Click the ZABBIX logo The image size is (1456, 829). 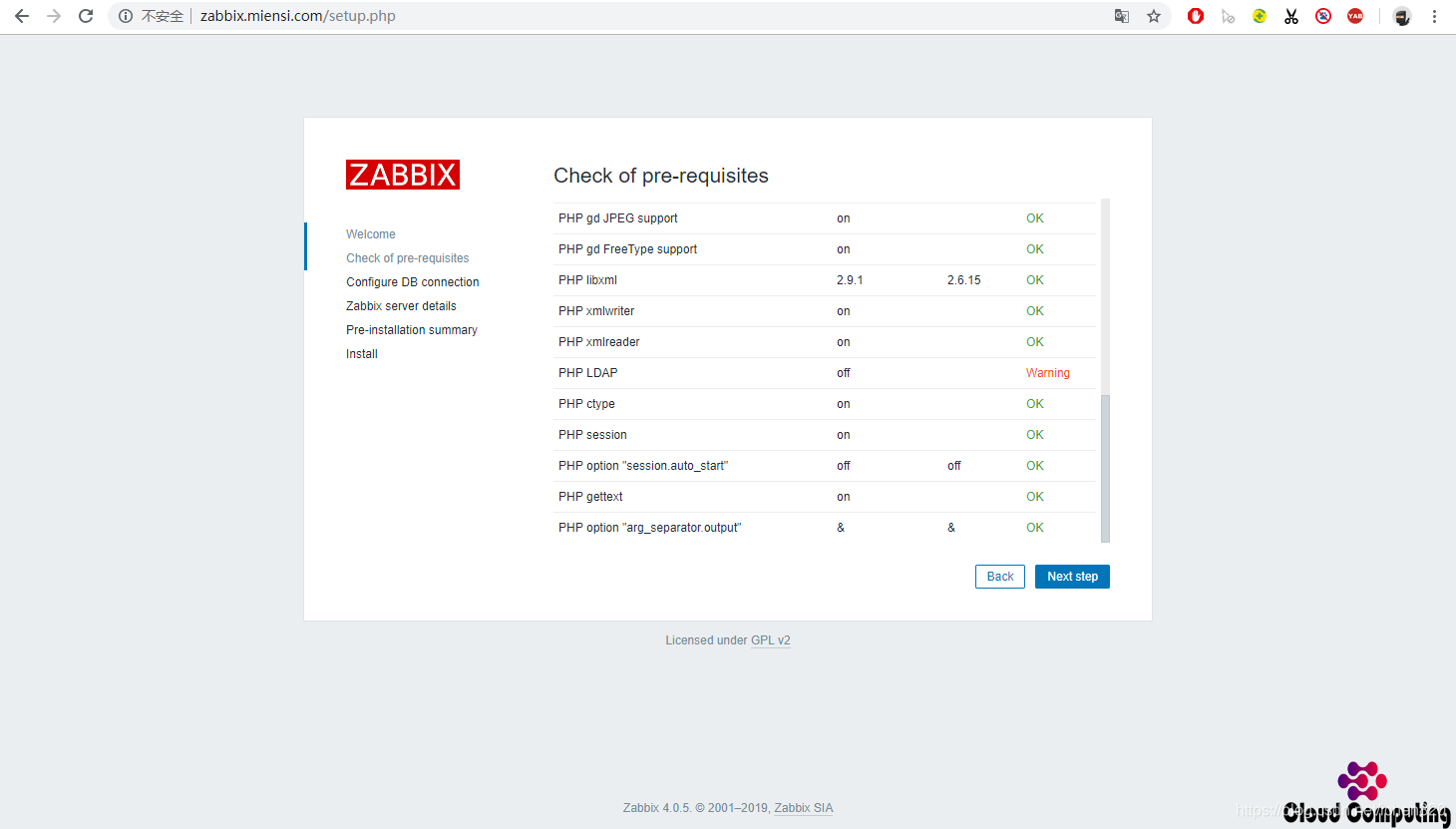403,175
